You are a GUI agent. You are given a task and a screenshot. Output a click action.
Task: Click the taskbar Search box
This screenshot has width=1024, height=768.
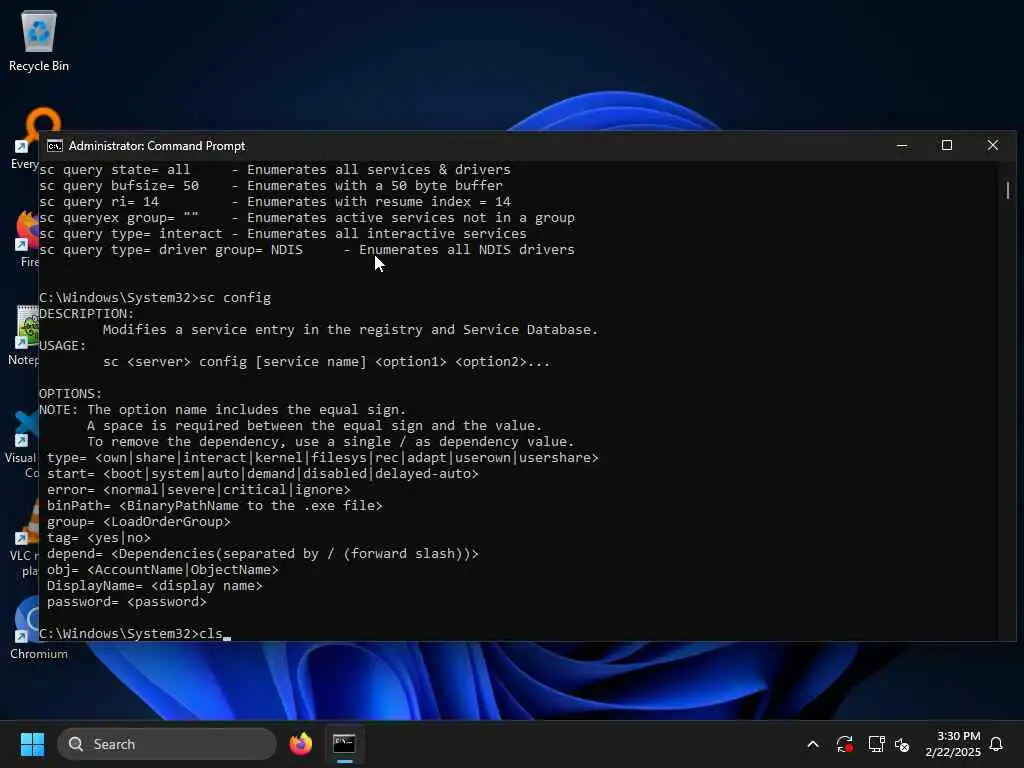point(167,744)
